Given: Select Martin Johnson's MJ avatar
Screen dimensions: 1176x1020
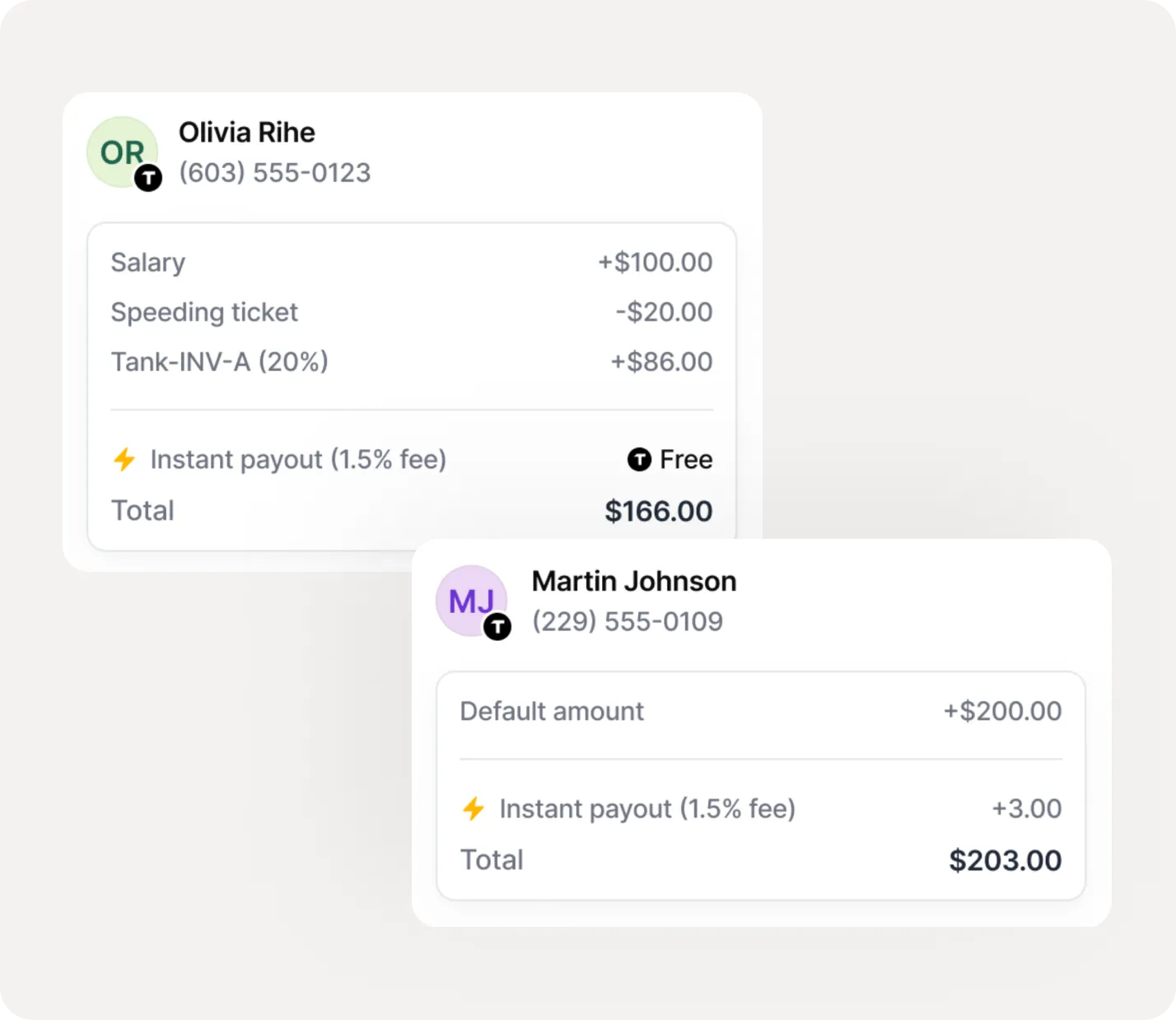Looking at the screenshot, I should [x=471, y=601].
